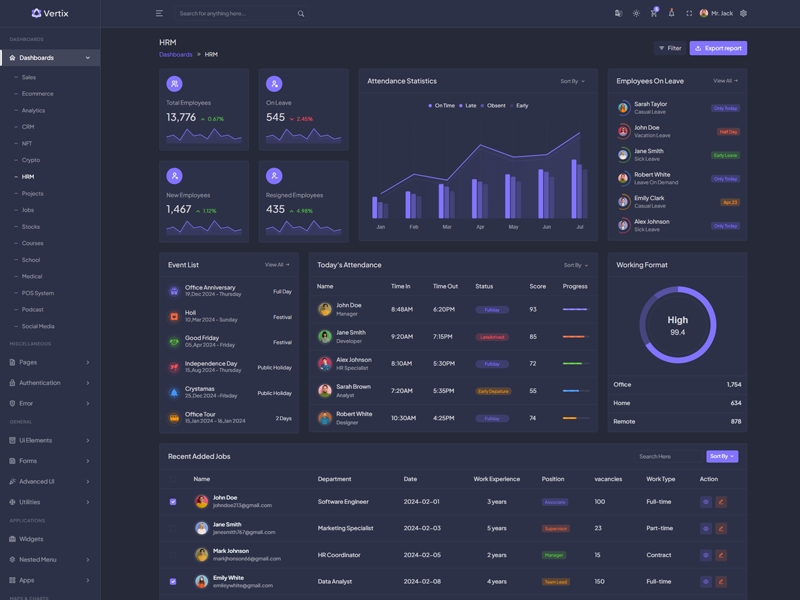Viewport: 800px width, 600px height.
Task: Click View All in Employees On Leave
Action: 725,81
